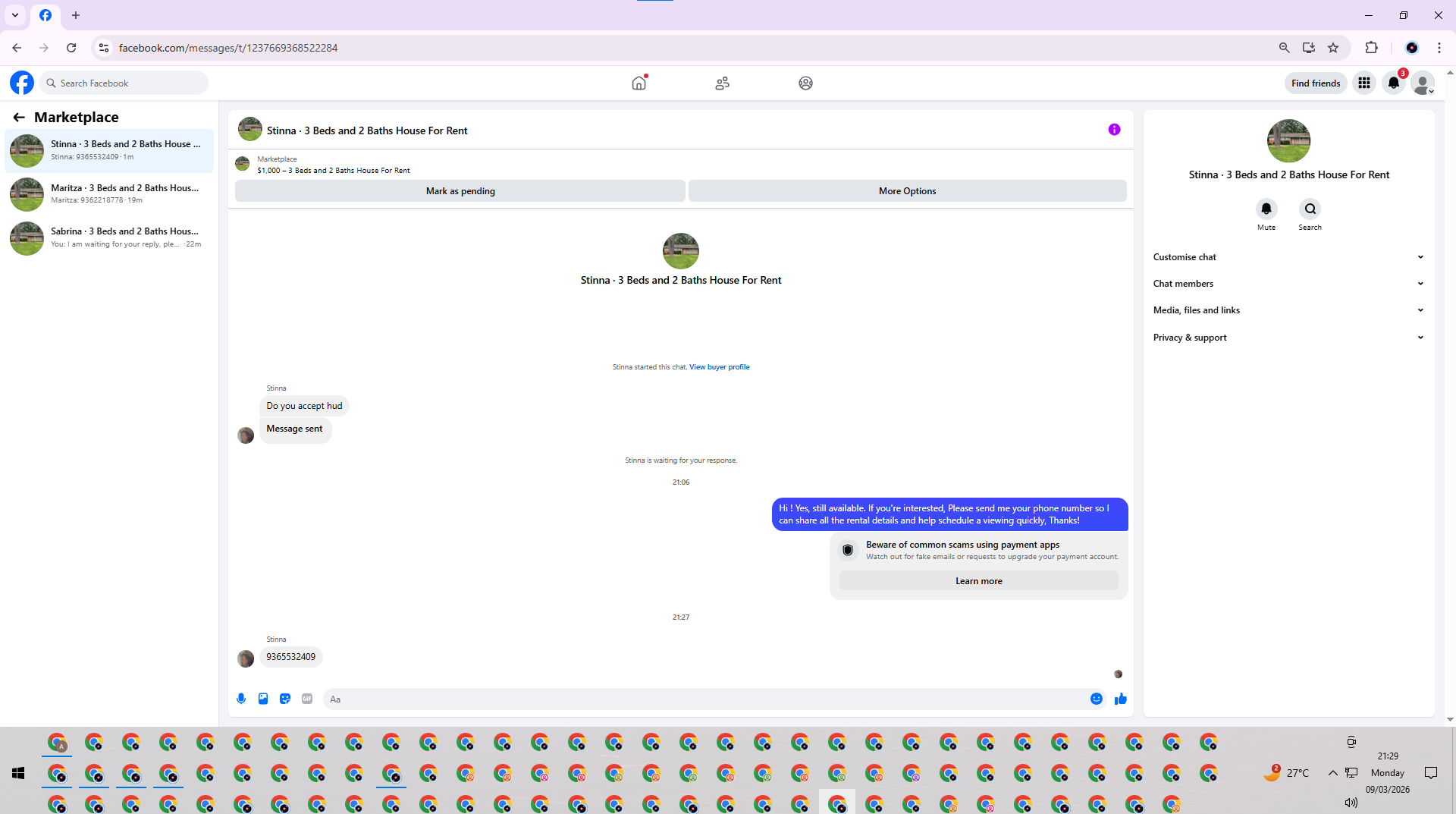Viewport: 1456px width, 814px height.
Task: Open the View buyer profile link
Action: (x=719, y=367)
